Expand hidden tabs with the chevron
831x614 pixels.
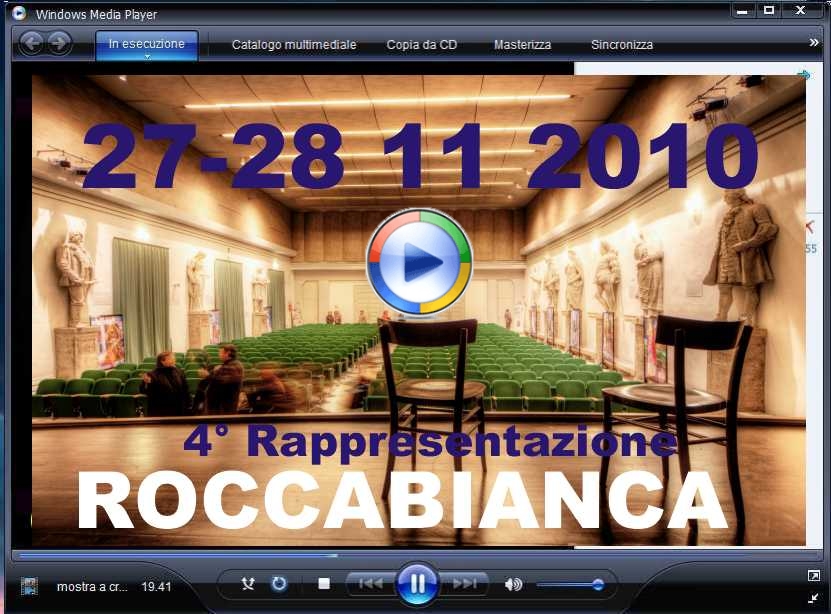tap(814, 43)
